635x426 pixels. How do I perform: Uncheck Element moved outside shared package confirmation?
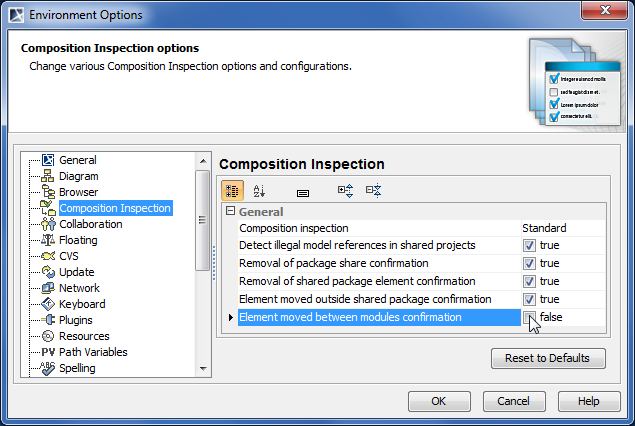pos(529,300)
